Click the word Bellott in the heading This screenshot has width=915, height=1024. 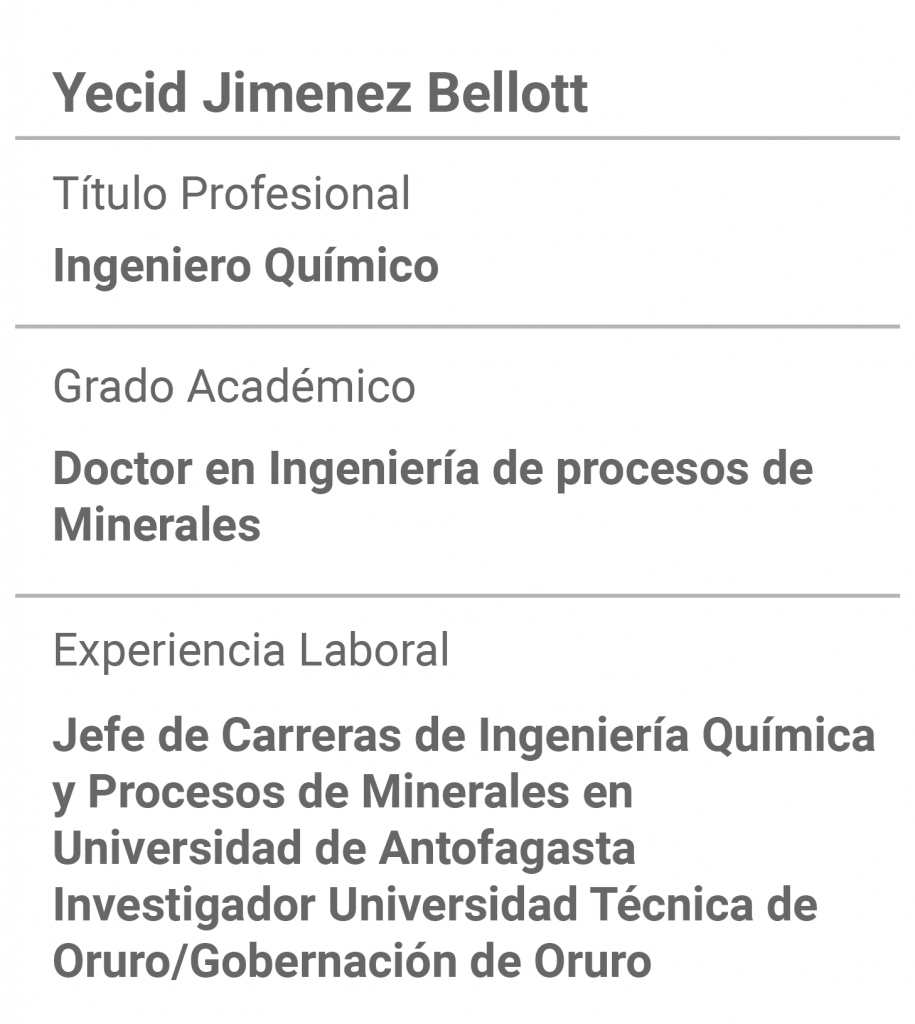507,93
